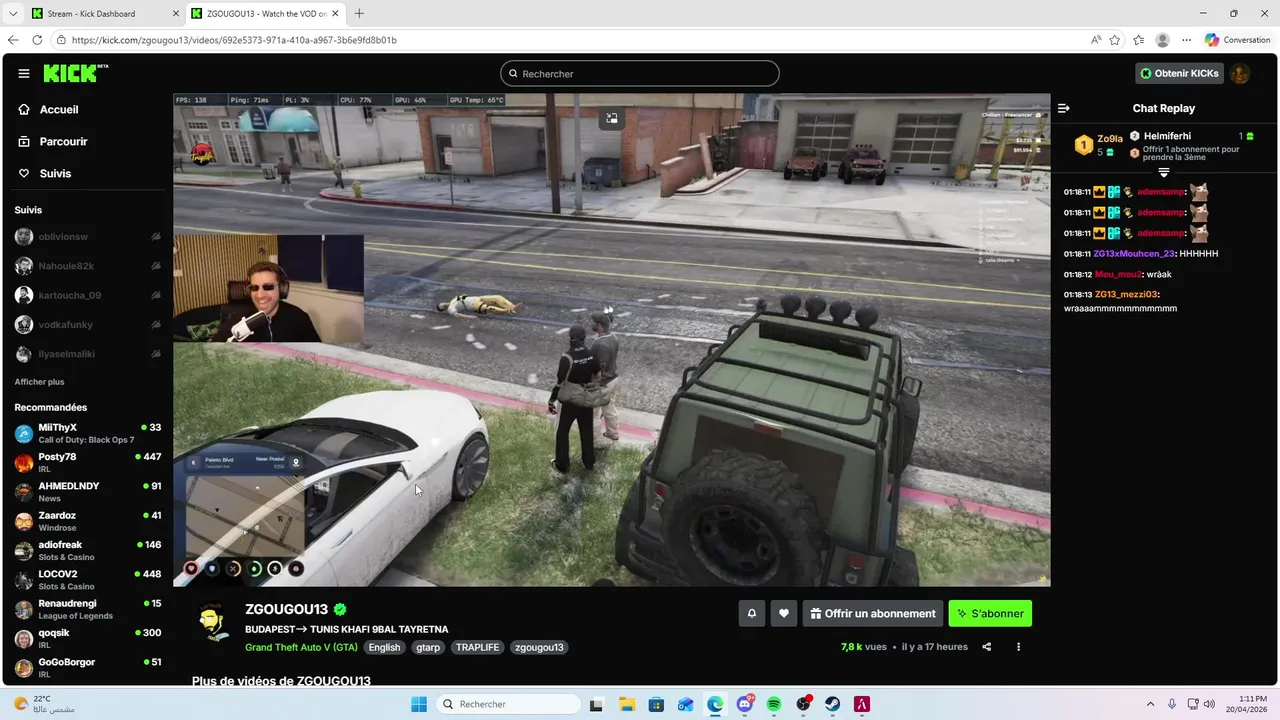The height and width of the screenshot is (720, 1280).
Task: Toggle the heart follow button
Action: pos(784,613)
